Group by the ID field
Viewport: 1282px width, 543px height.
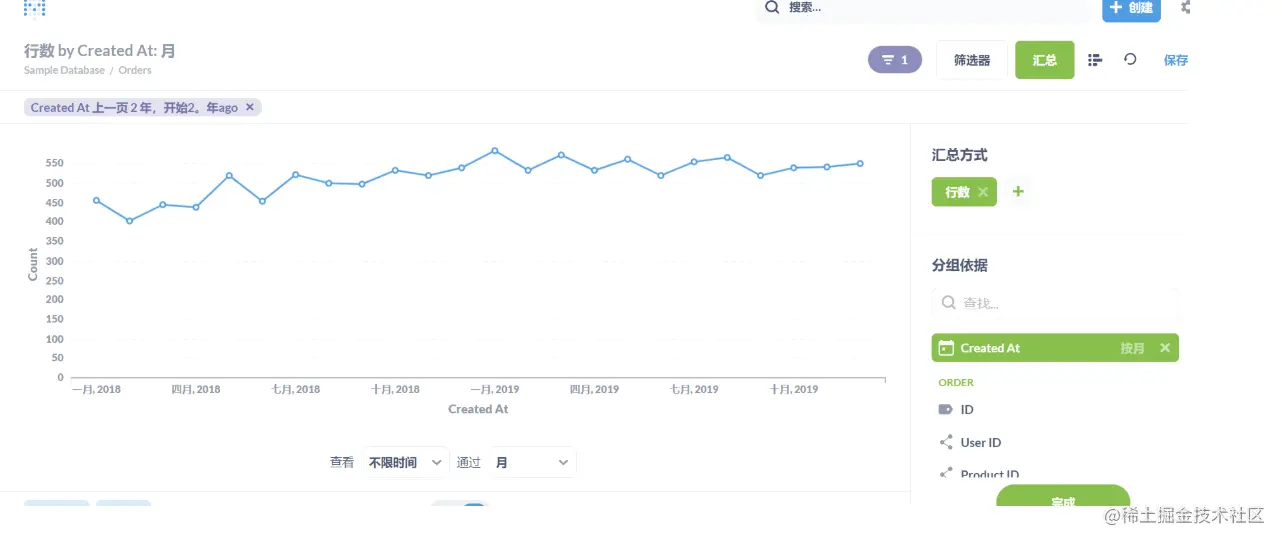[966, 409]
